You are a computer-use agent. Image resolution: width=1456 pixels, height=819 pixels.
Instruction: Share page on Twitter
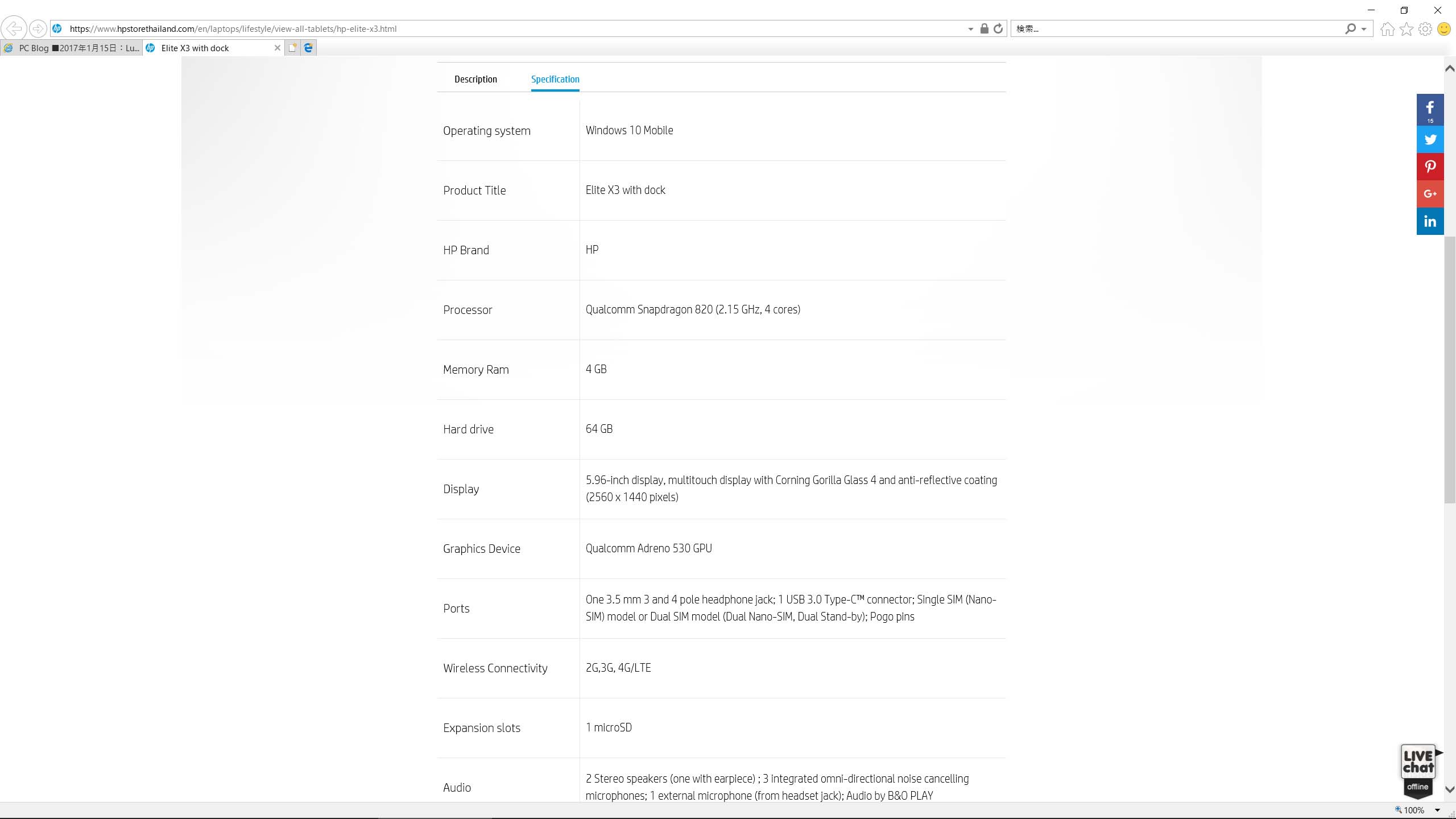click(x=1430, y=139)
